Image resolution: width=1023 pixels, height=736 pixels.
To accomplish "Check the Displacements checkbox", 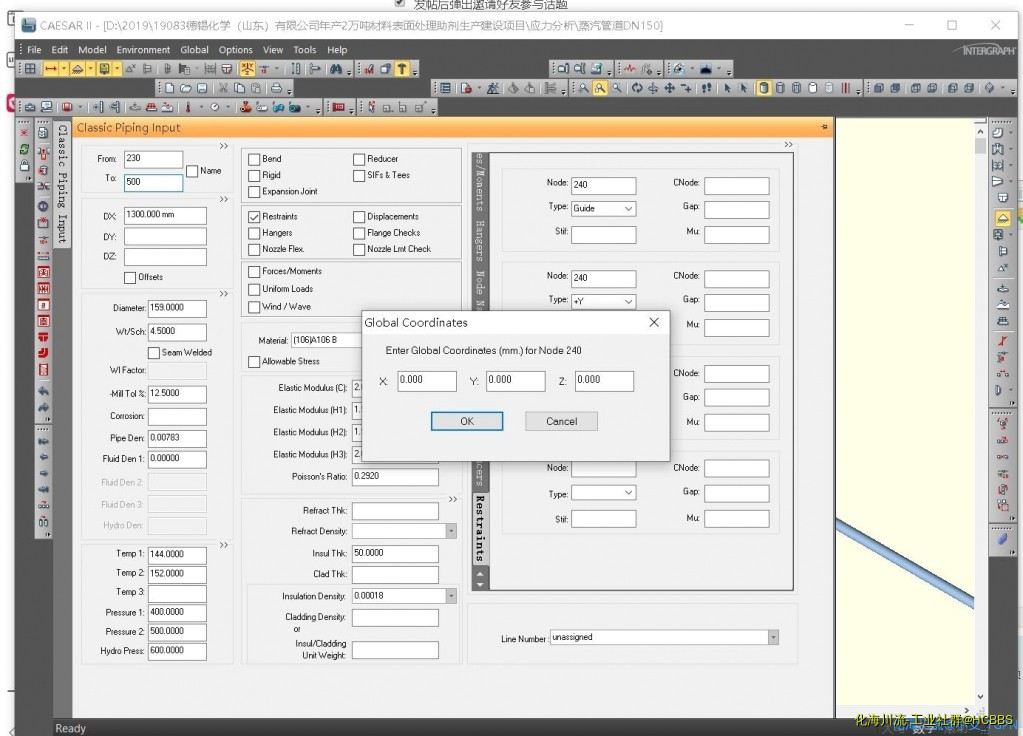I will (x=359, y=217).
